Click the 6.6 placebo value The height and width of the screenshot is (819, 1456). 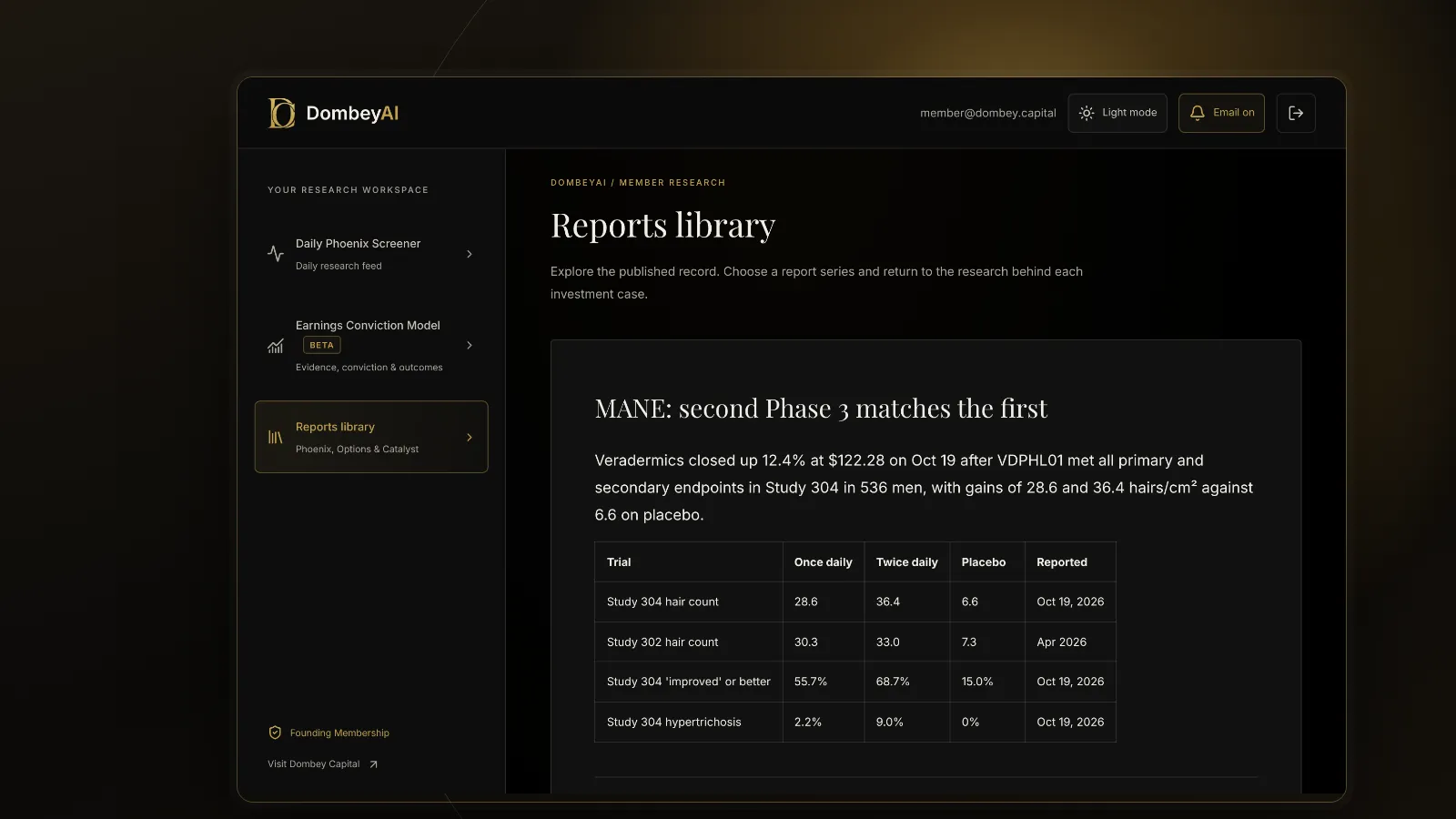pos(970,602)
